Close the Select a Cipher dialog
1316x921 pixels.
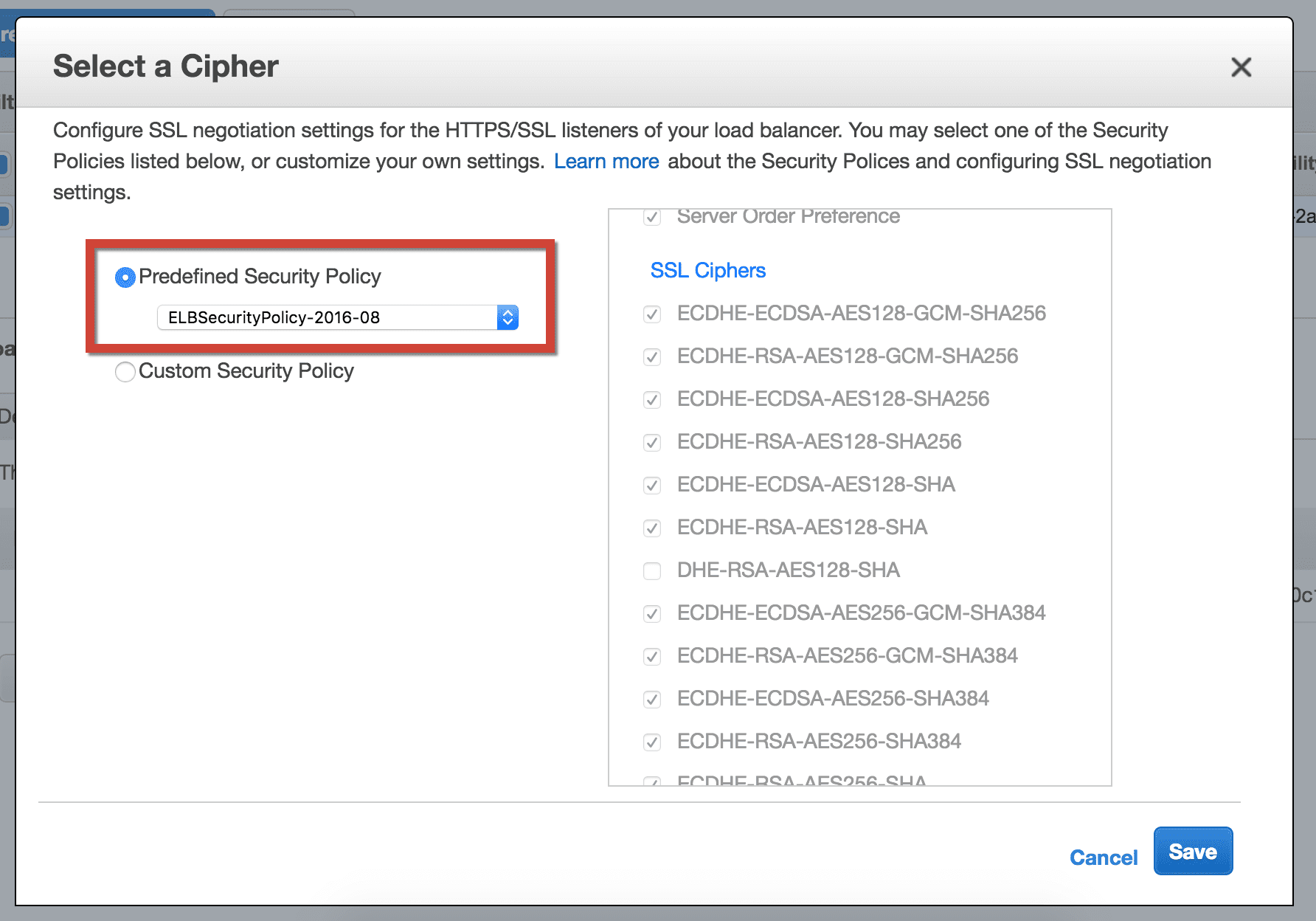(1241, 66)
